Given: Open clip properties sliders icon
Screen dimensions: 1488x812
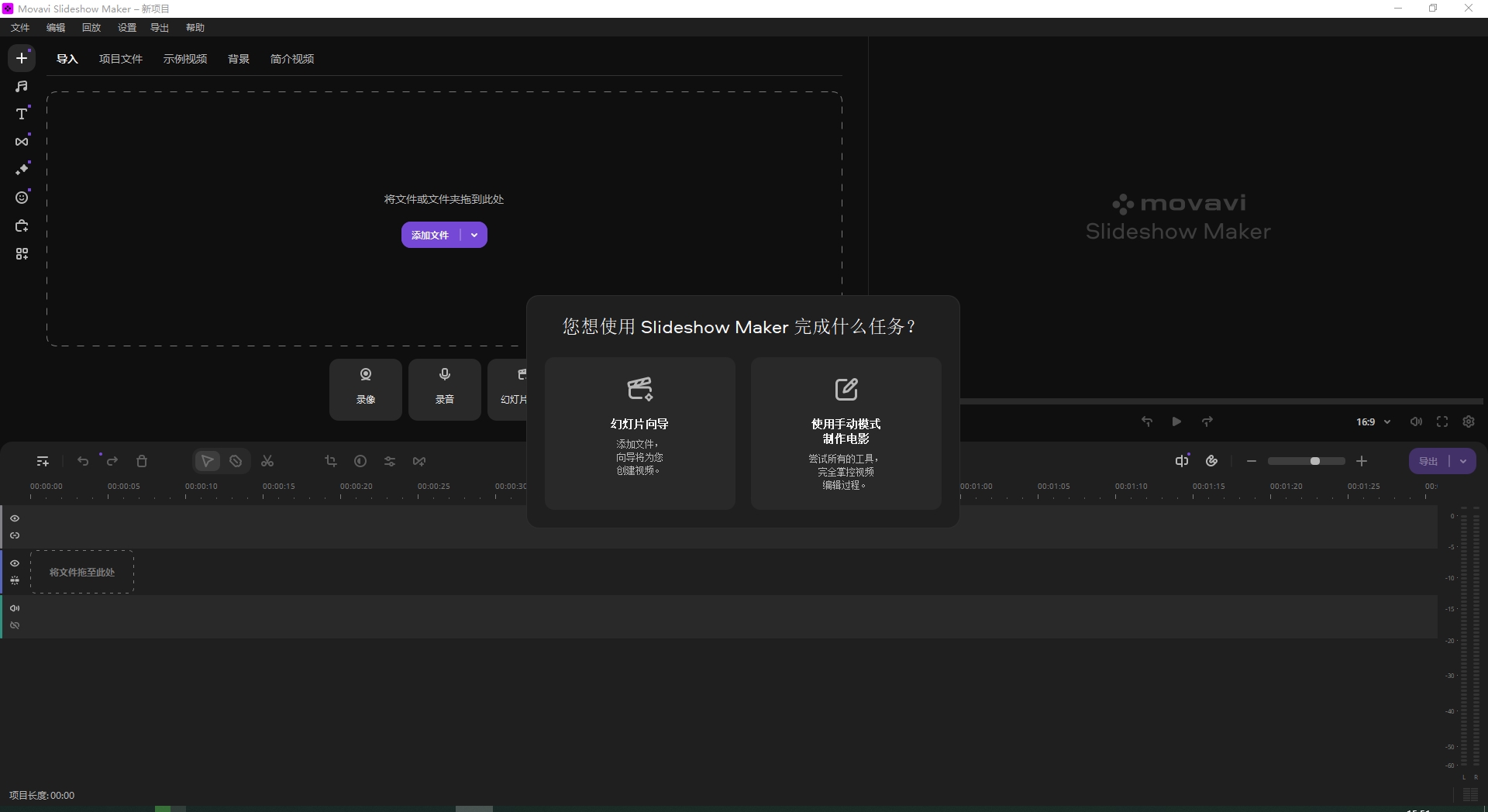Looking at the screenshot, I should pos(390,461).
